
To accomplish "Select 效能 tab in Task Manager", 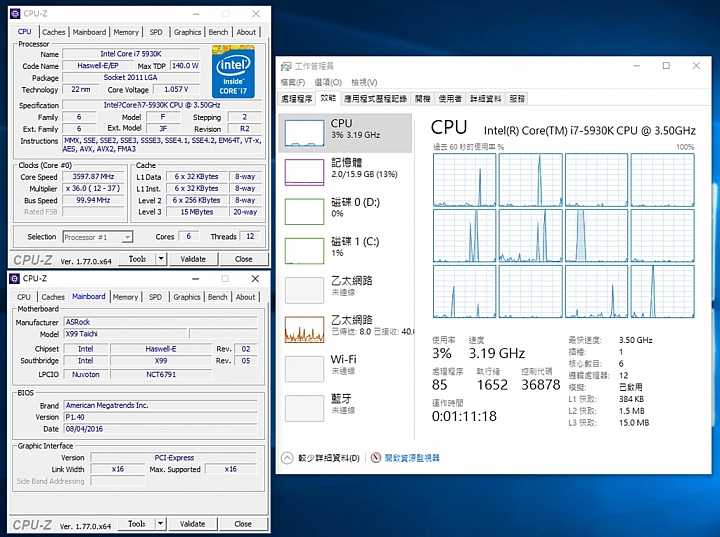I will [x=328, y=98].
